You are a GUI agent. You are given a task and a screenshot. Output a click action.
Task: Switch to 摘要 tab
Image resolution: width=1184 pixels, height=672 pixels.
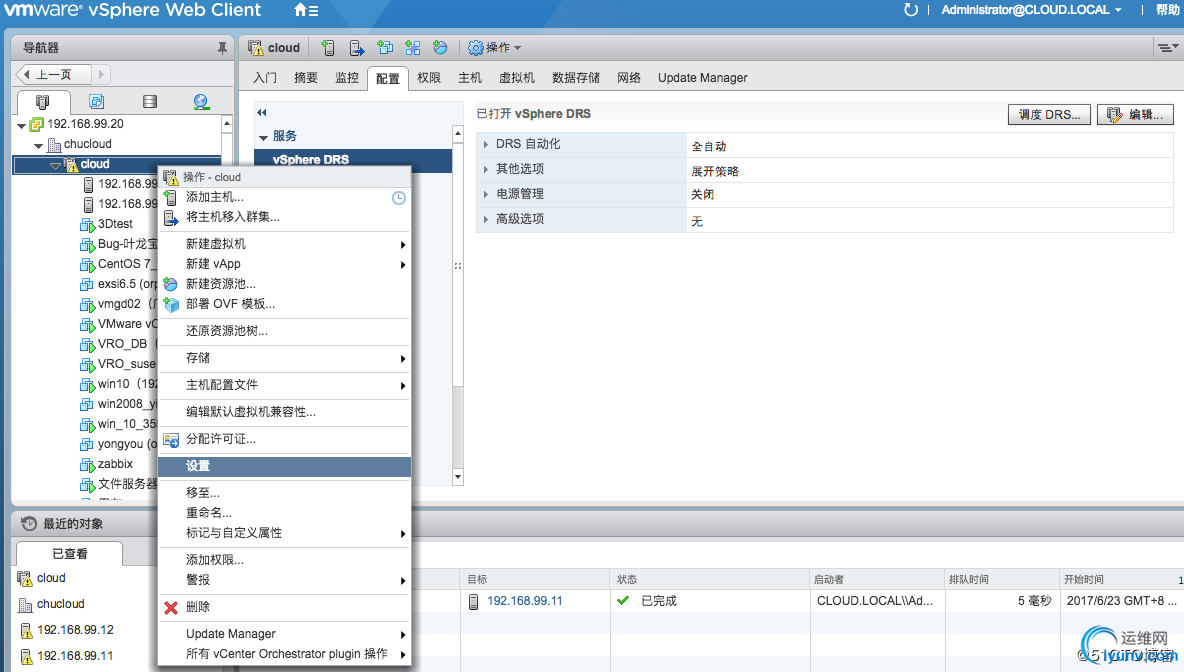click(x=306, y=78)
